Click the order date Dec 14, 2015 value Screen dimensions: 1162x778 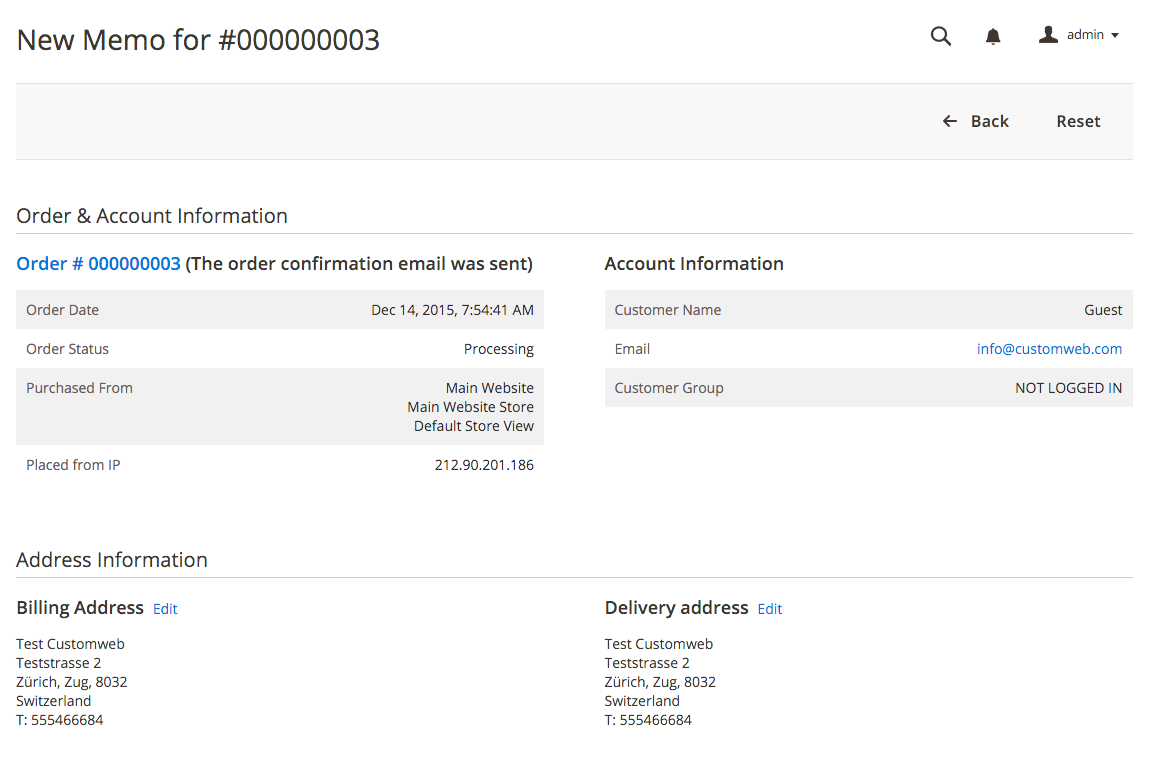click(452, 310)
